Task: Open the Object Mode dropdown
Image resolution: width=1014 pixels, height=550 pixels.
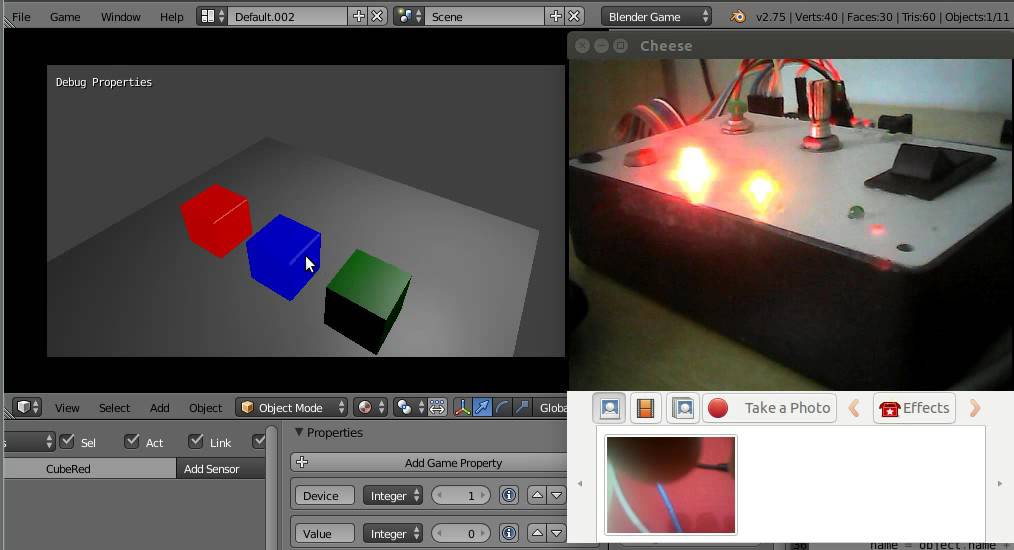Action: click(x=292, y=407)
